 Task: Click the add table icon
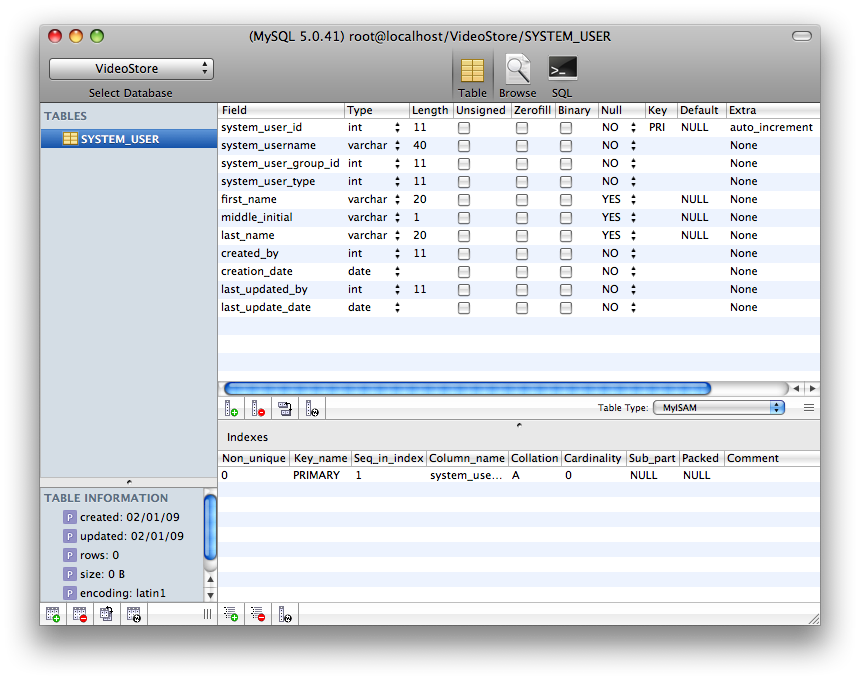(53, 614)
